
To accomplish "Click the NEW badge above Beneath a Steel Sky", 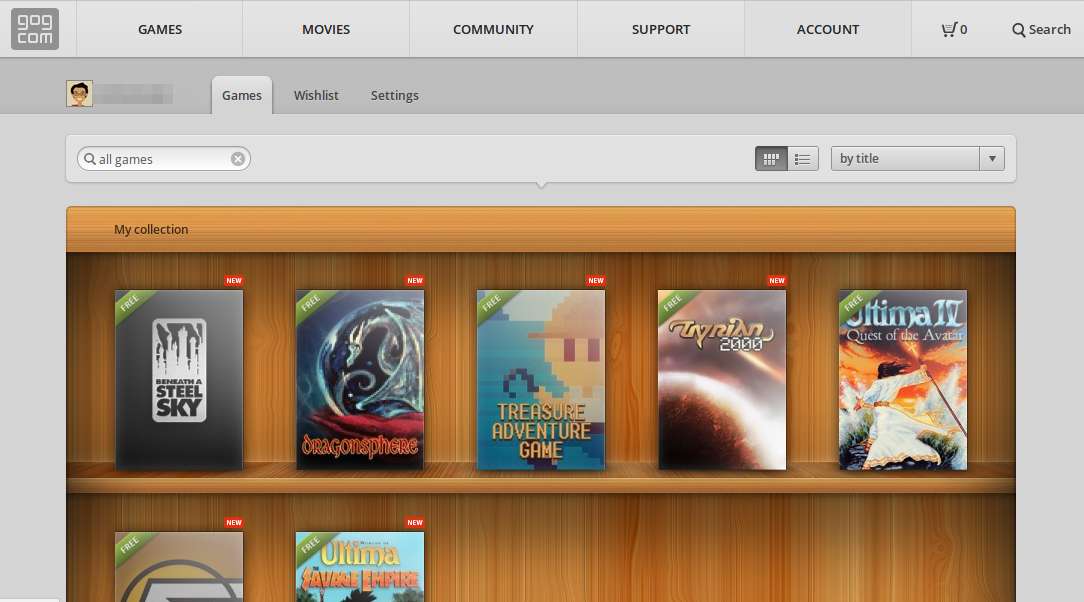I will [234, 281].
